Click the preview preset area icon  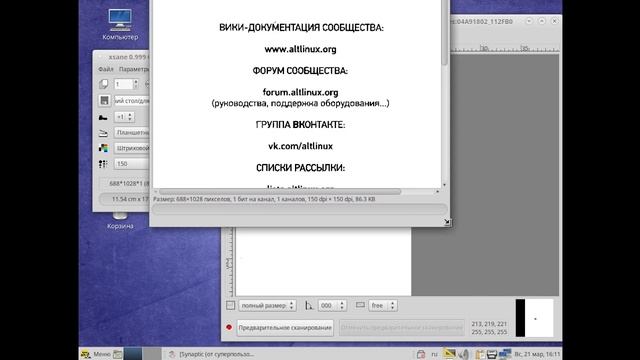[231, 305]
